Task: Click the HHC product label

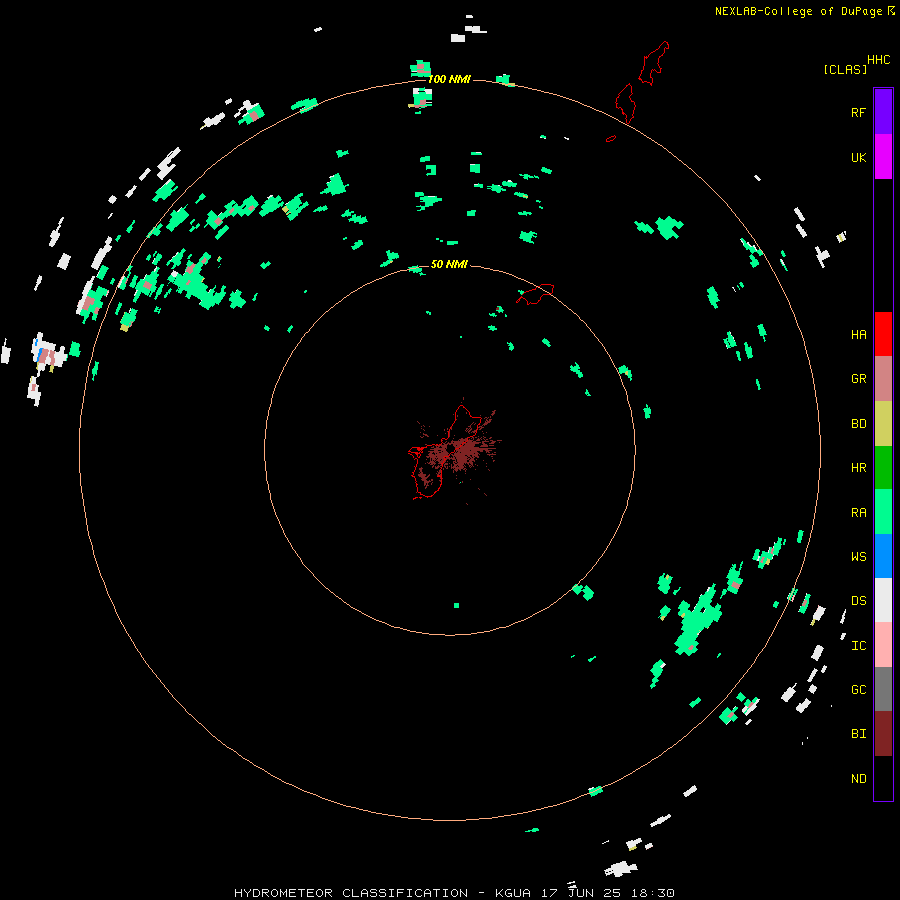Action: point(878,60)
